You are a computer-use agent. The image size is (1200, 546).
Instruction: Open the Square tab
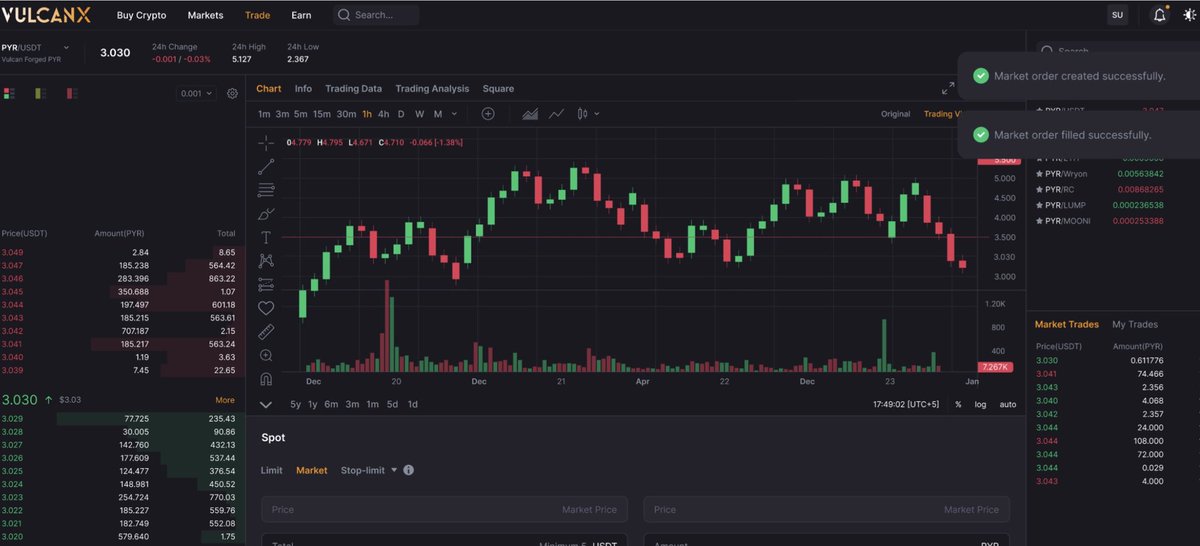(498, 88)
